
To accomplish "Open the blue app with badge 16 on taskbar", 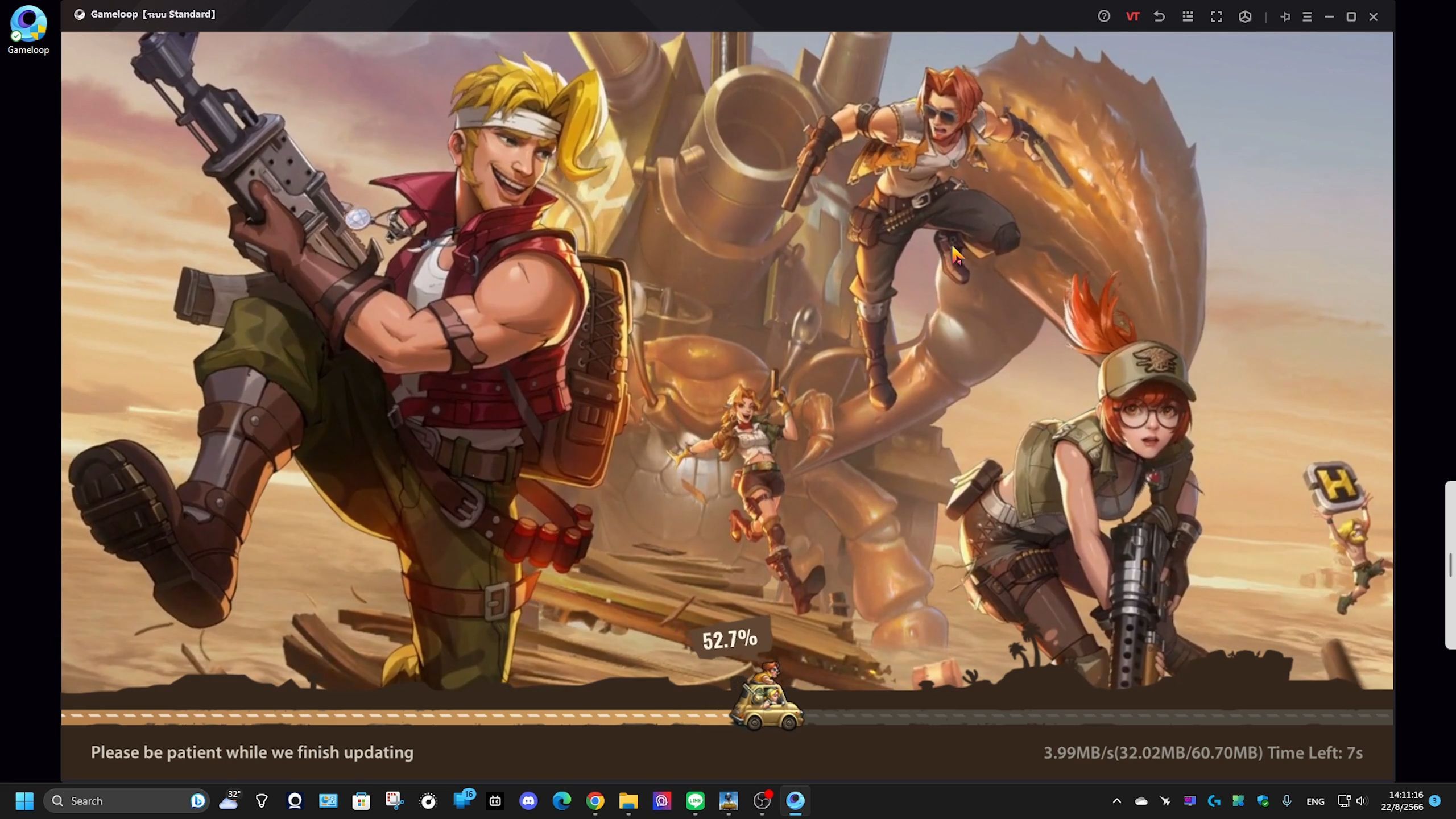I will point(462,800).
